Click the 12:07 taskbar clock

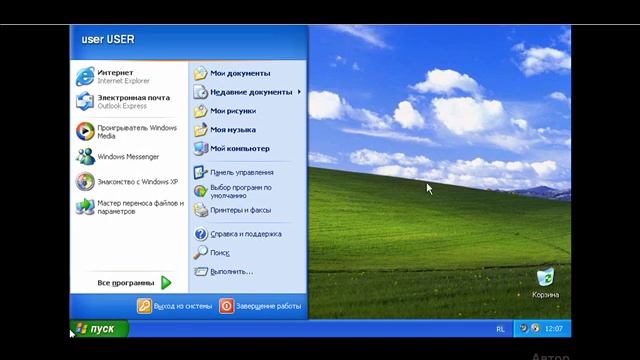(x=553, y=329)
